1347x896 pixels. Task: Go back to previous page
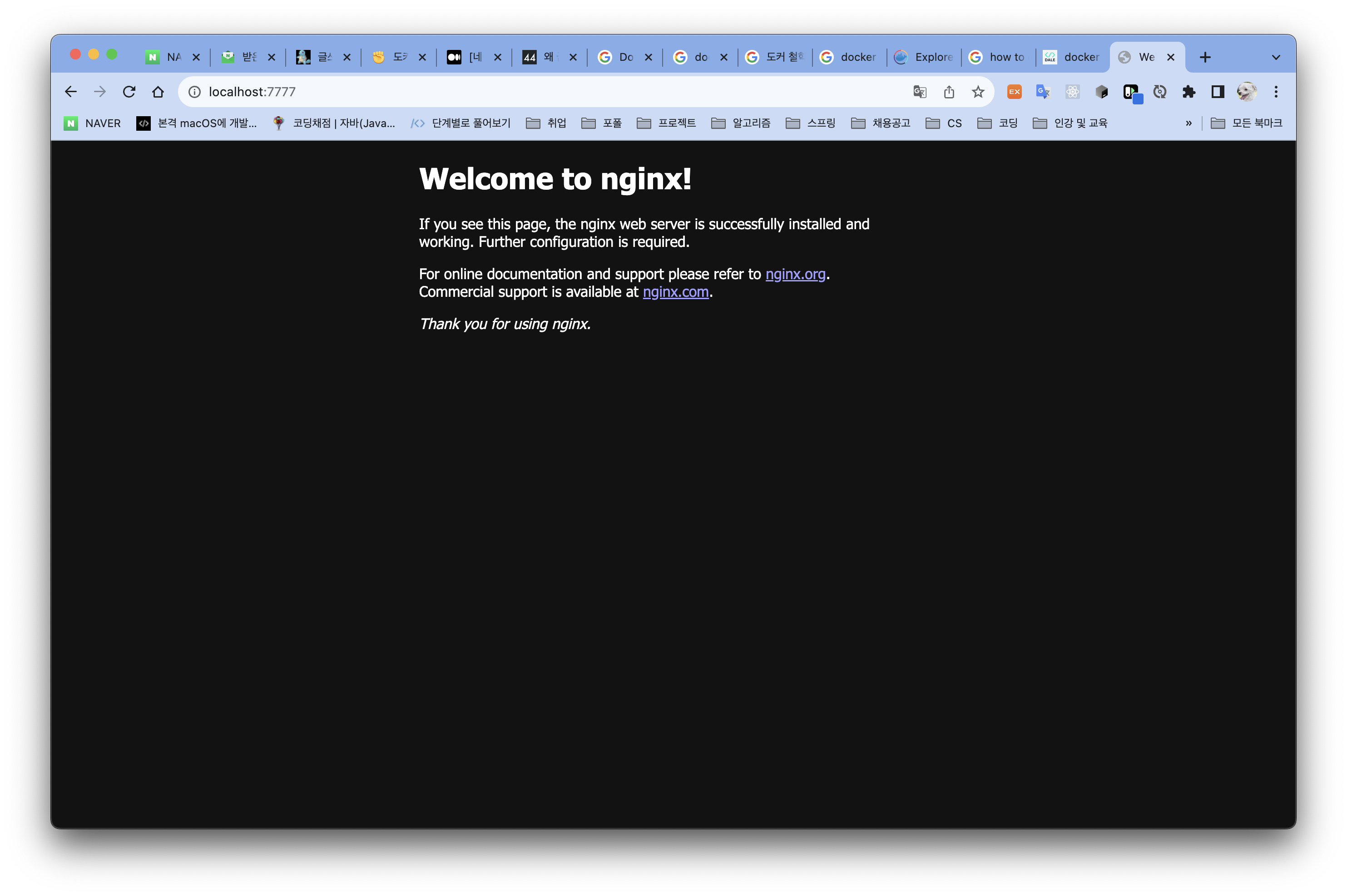click(71, 91)
